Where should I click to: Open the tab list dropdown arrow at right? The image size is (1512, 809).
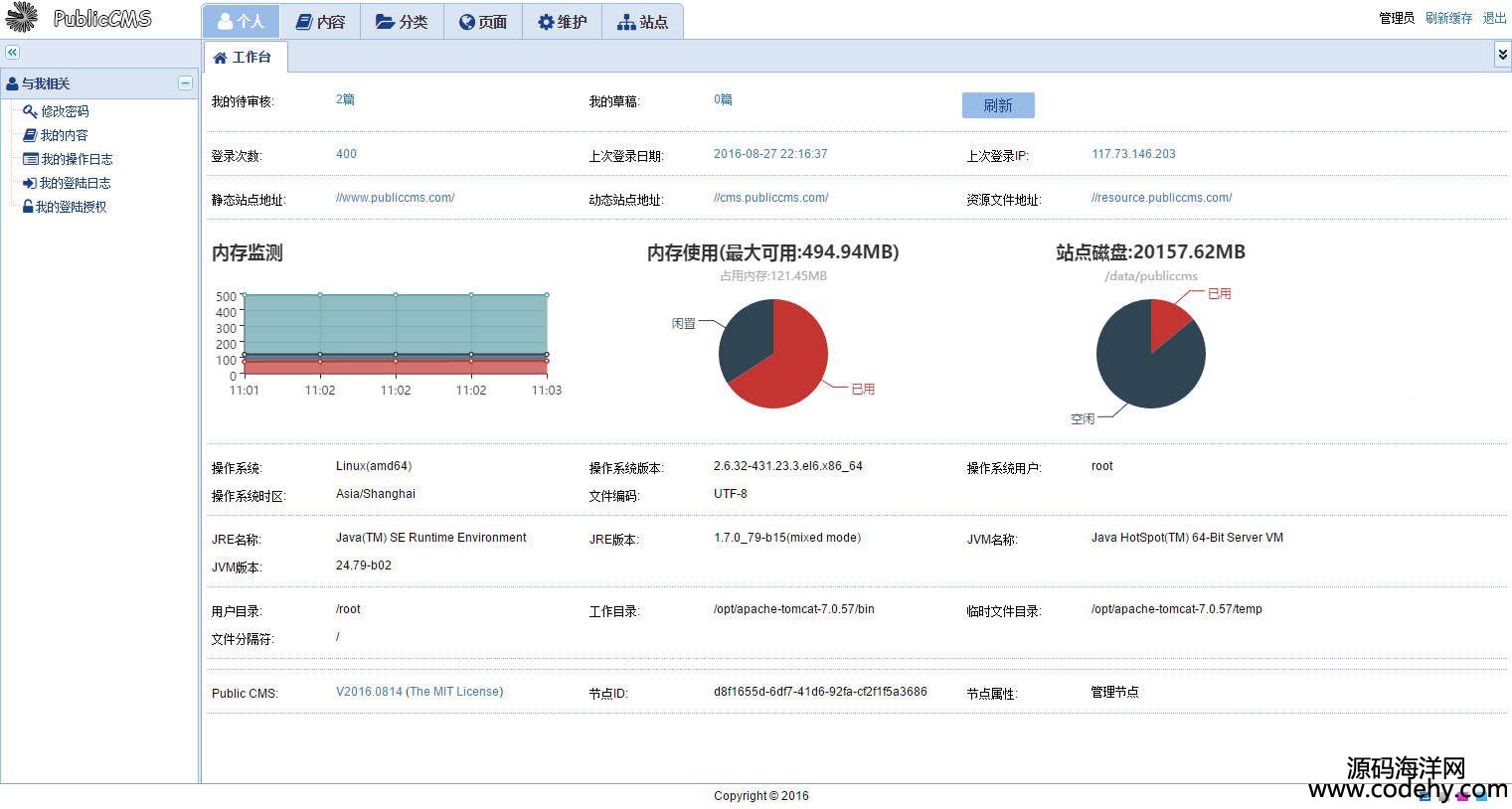click(1502, 55)
